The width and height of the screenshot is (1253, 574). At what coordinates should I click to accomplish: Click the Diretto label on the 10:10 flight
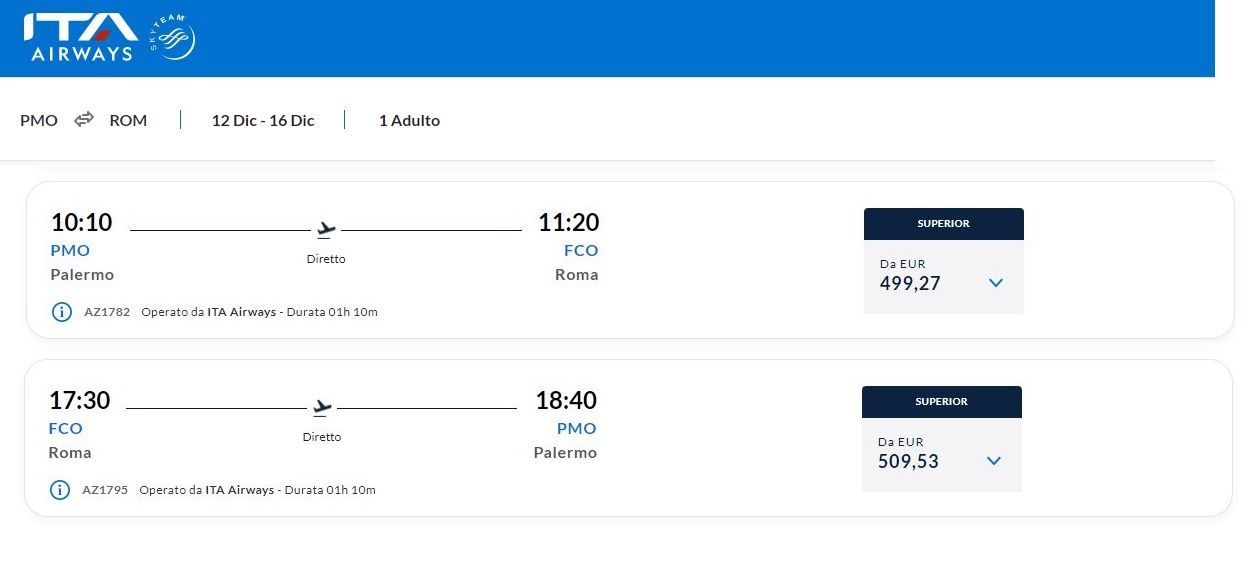pyautogui.click(x=326, y=259)
